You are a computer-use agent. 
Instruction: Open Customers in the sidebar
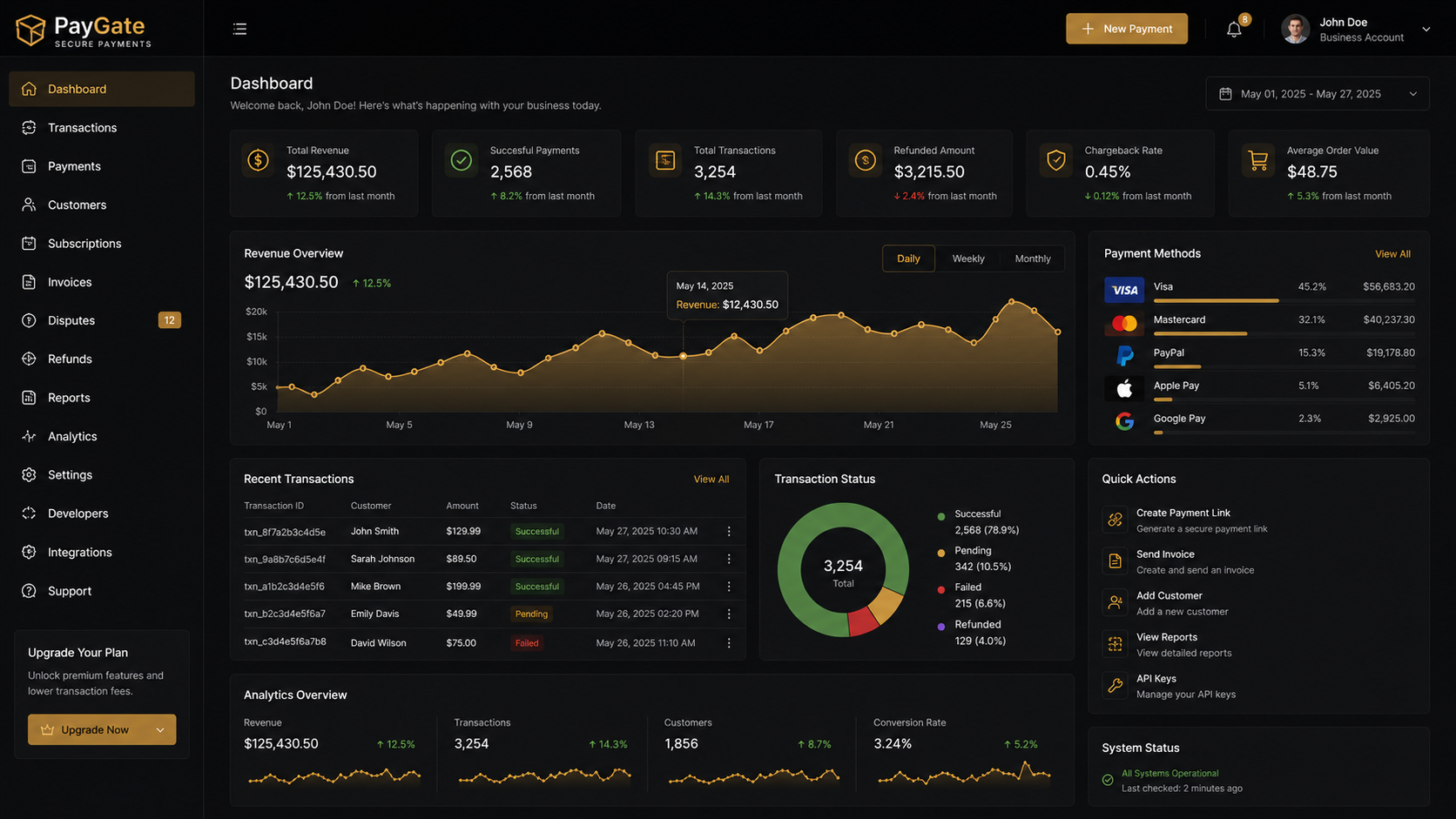[102, 205]
